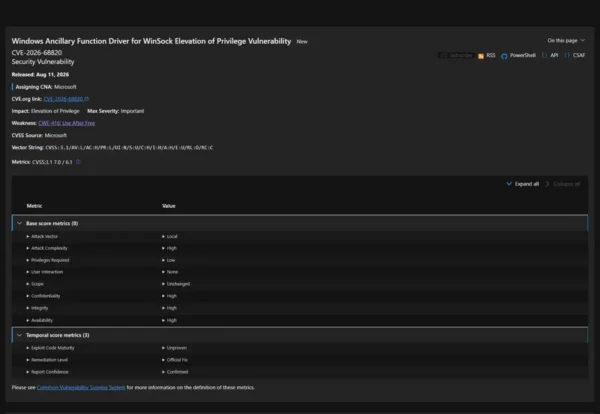600x414 pixels.
Task: Click 'Impact: Elevation of Privilege' text
Action: coord(46,111)
